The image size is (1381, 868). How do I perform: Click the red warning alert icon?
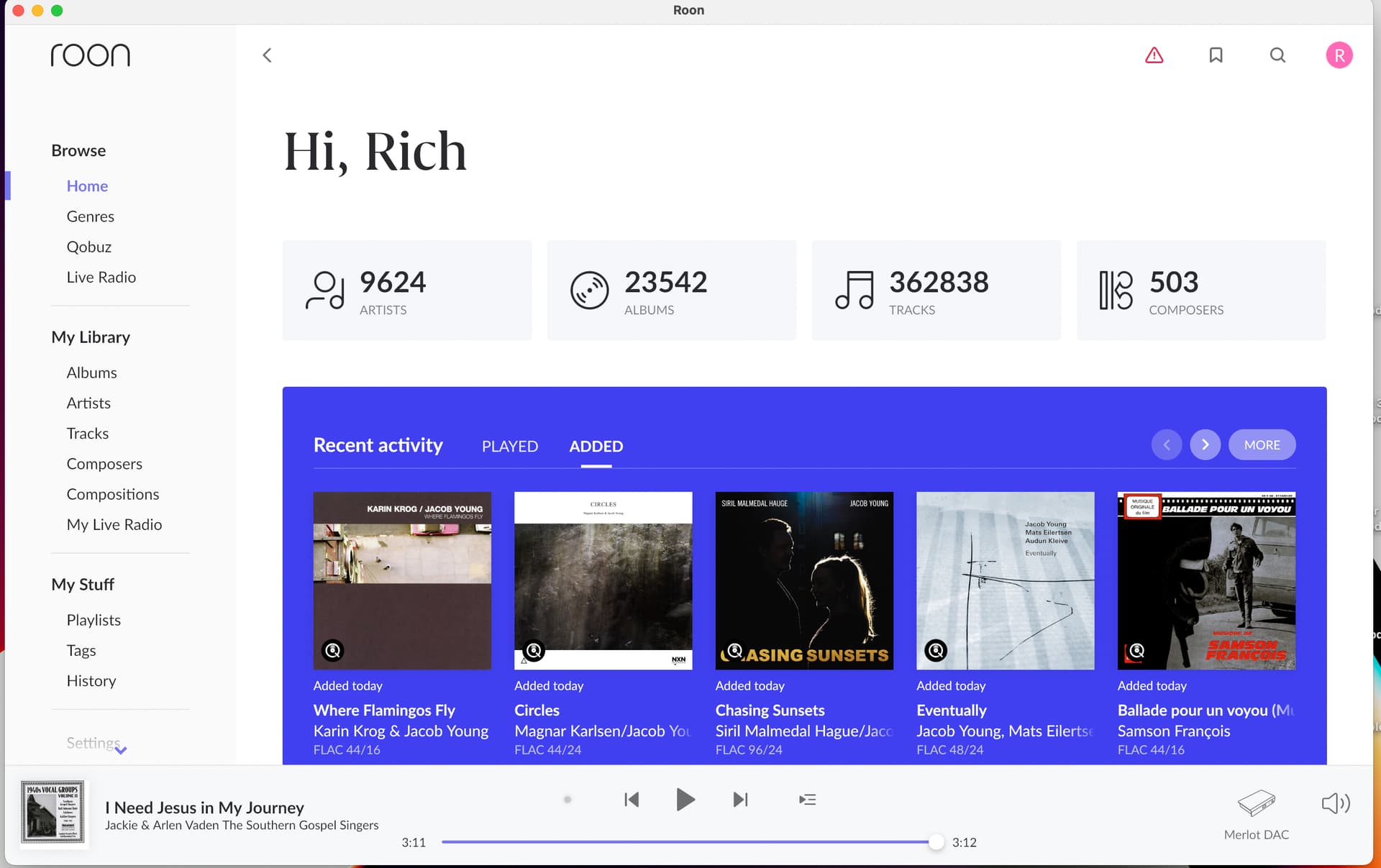pyautogui.click(x=1154, y=55)
